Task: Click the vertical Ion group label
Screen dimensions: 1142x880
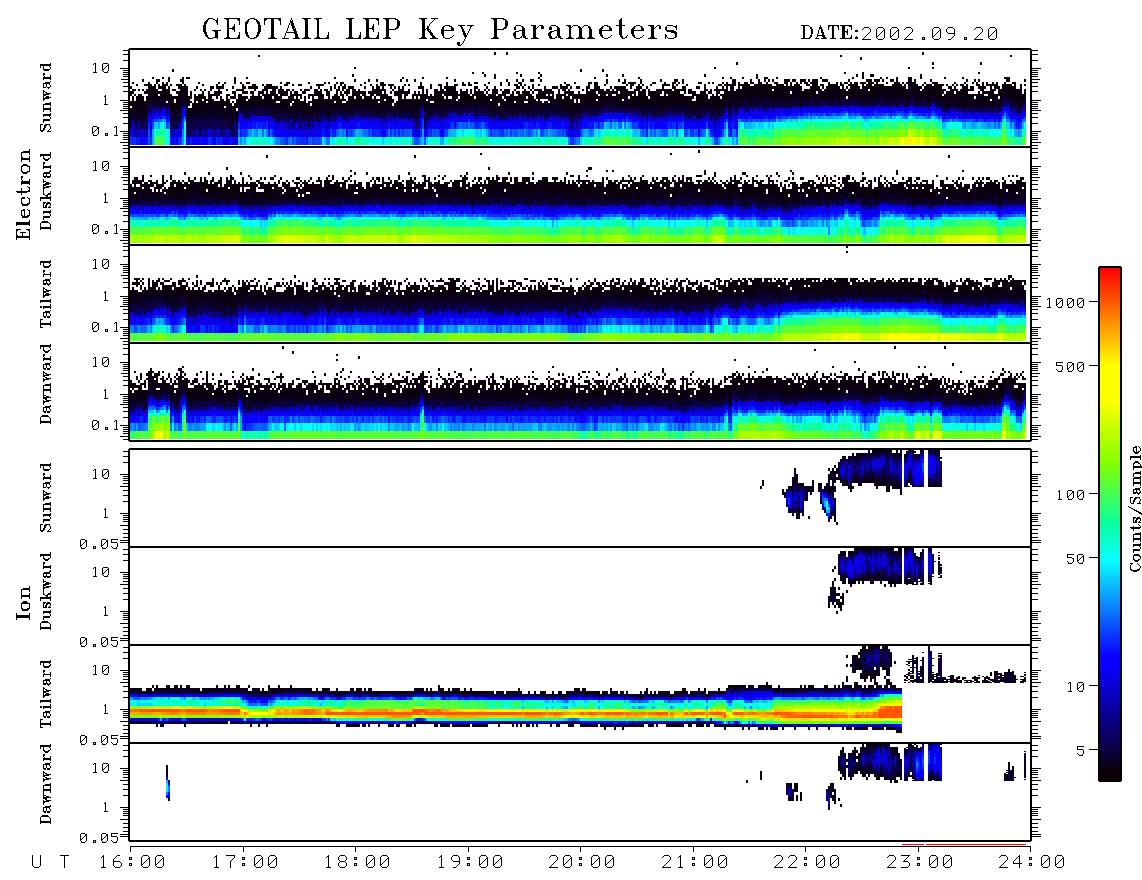Action: pyautogui.click(x=23, y=602)
